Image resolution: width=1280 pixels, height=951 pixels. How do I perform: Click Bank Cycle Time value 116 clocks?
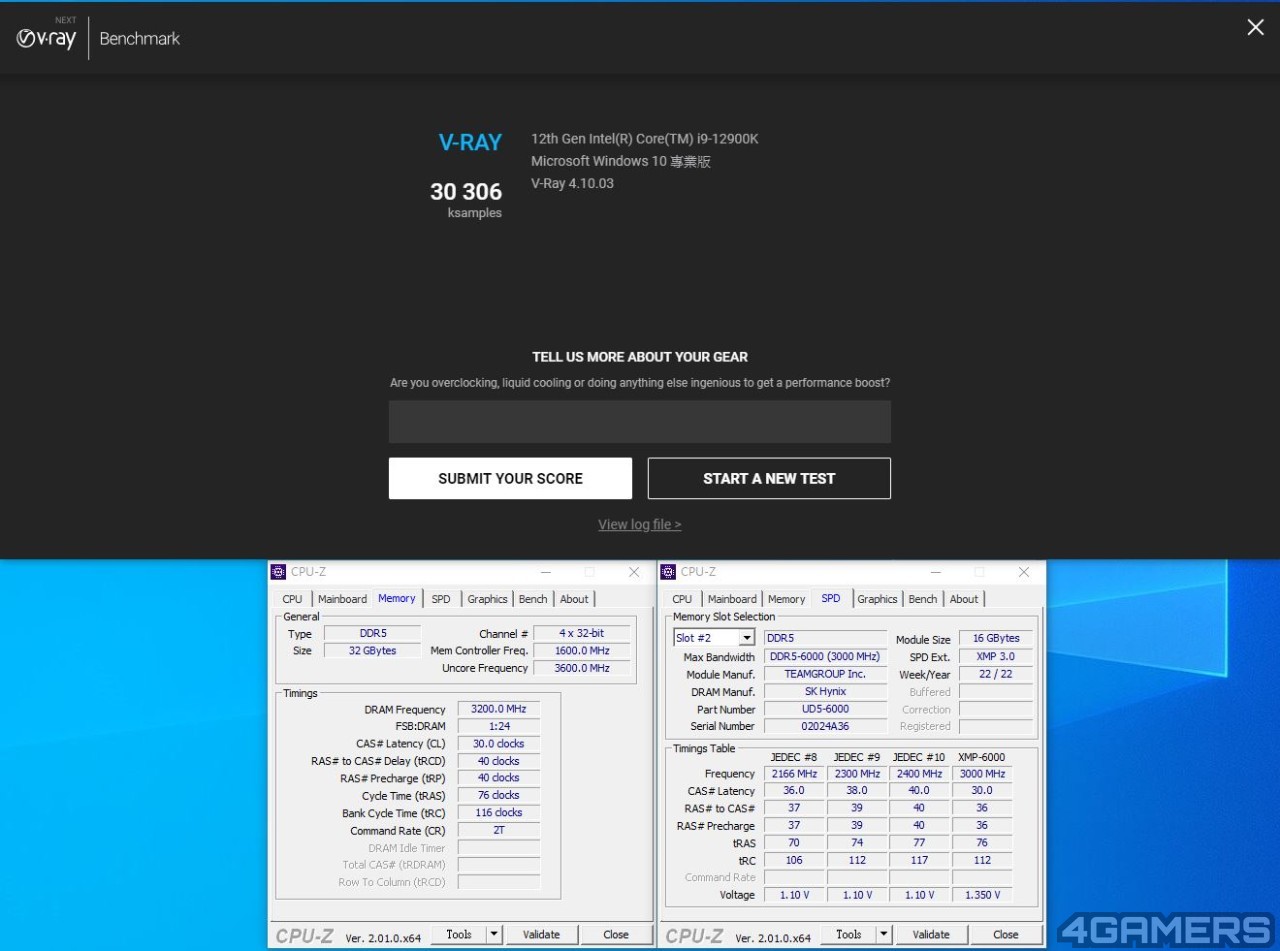click(499, 813)
